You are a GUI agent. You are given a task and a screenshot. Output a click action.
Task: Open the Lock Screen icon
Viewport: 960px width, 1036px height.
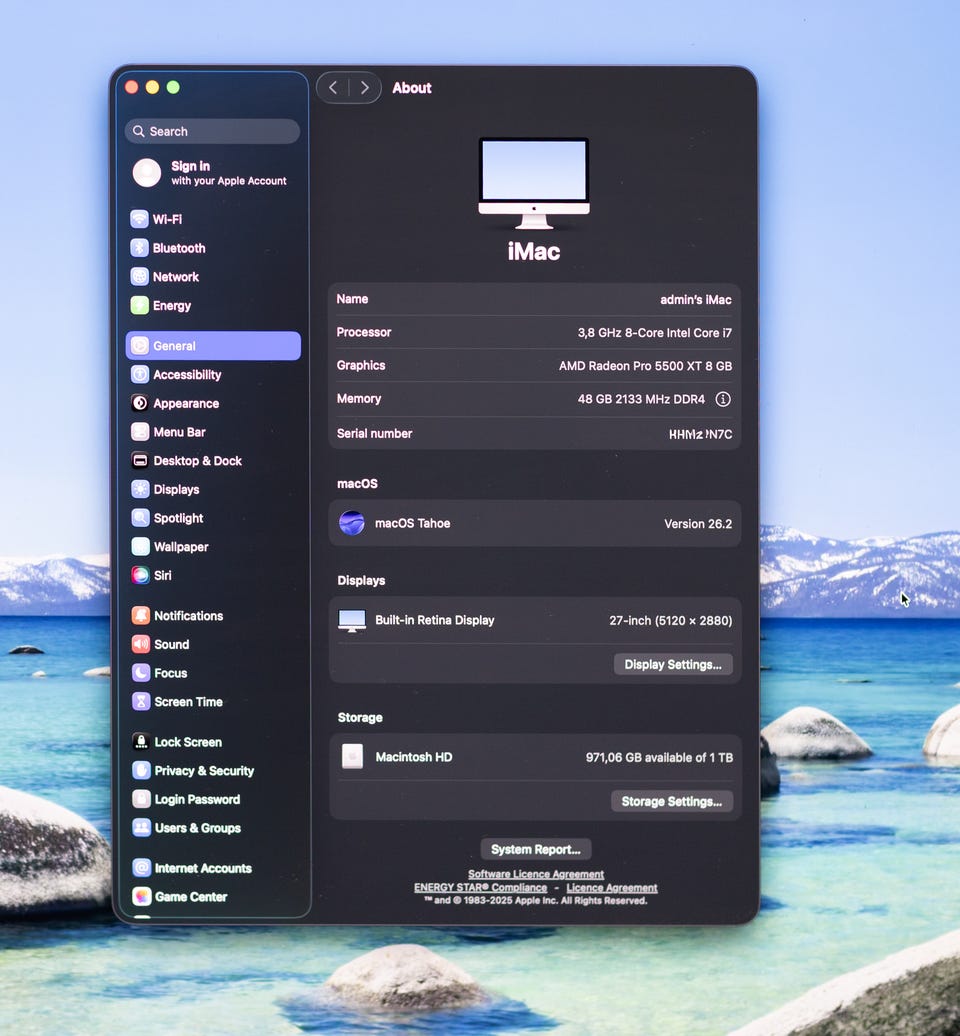click(x=141, y=742)
